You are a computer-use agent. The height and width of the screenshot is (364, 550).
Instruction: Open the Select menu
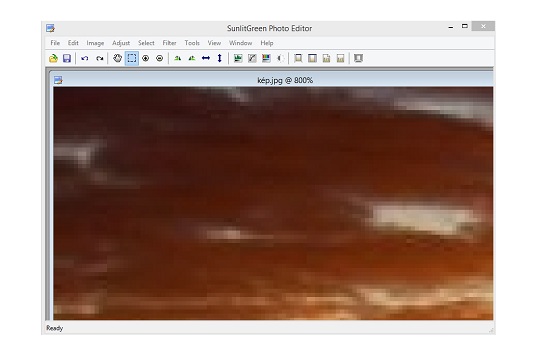(x=146, y=43)
